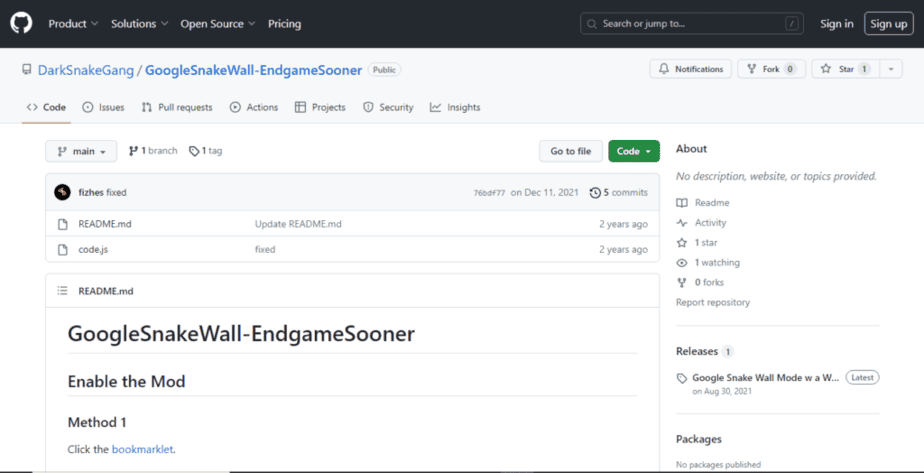
Task: View the 0 forks link
Action: tap(700, 283)
